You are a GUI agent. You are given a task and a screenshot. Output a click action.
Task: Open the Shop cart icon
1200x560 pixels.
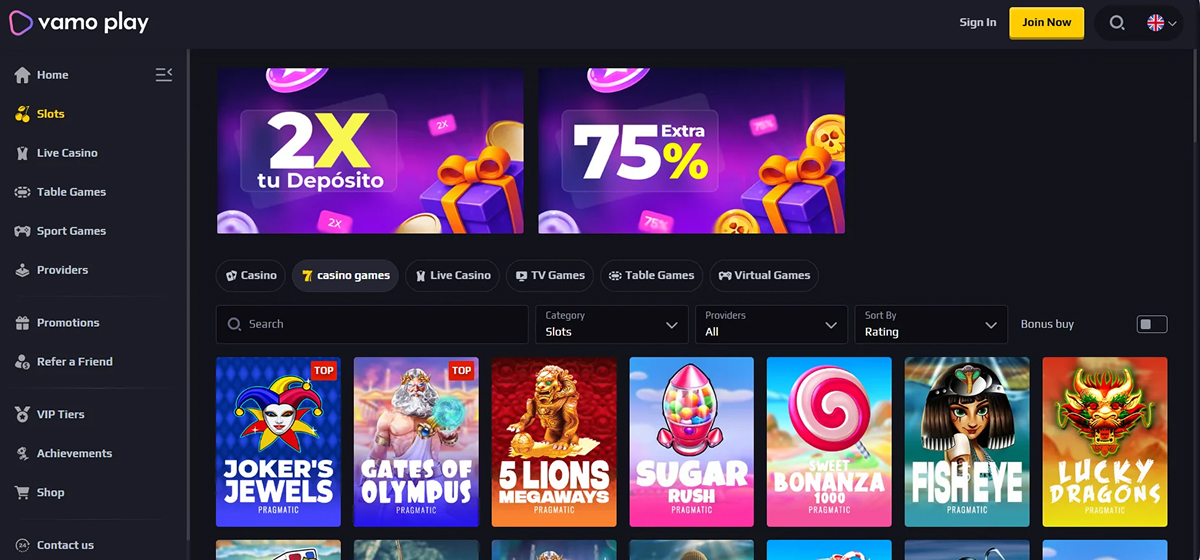[x=22, y=492]
